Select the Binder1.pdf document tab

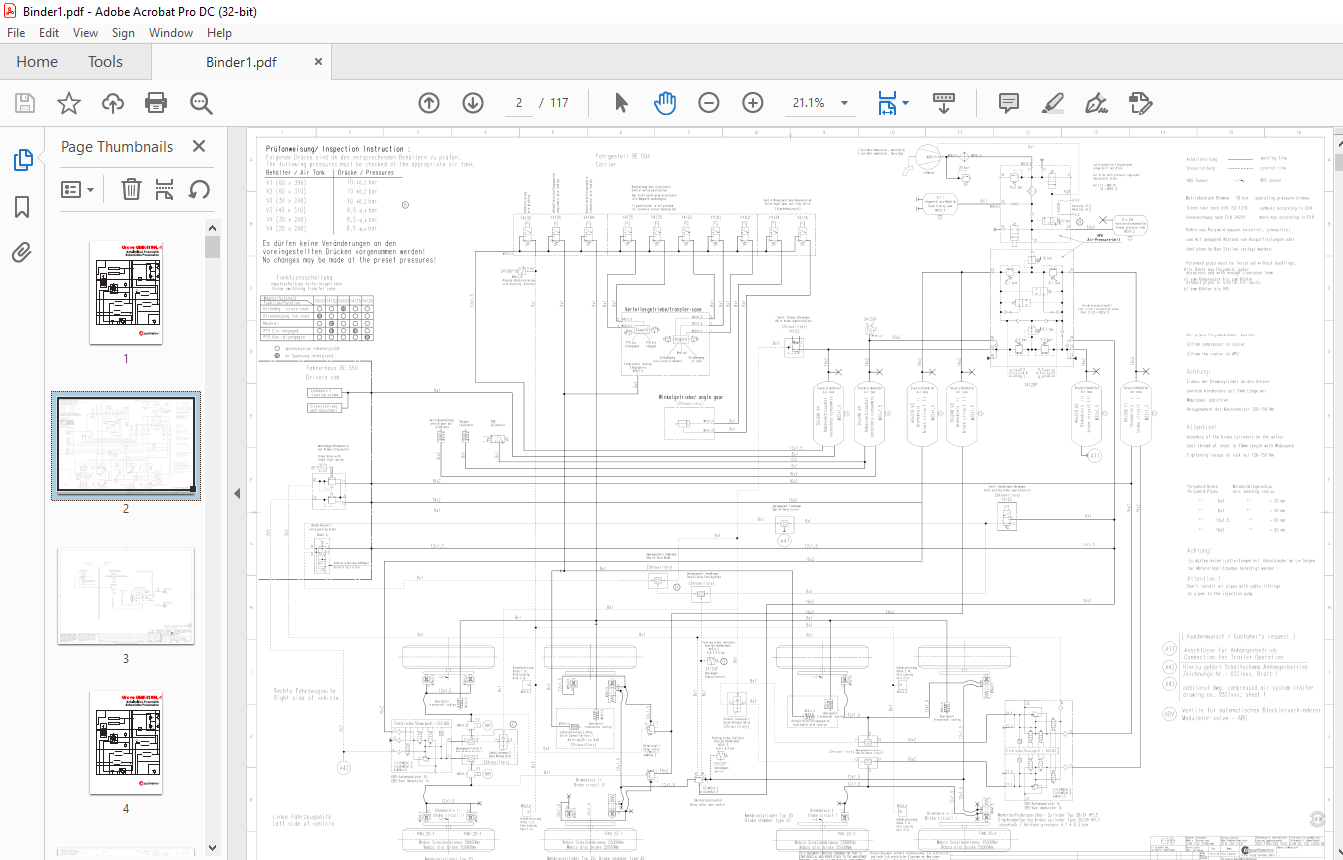[241, 62]
